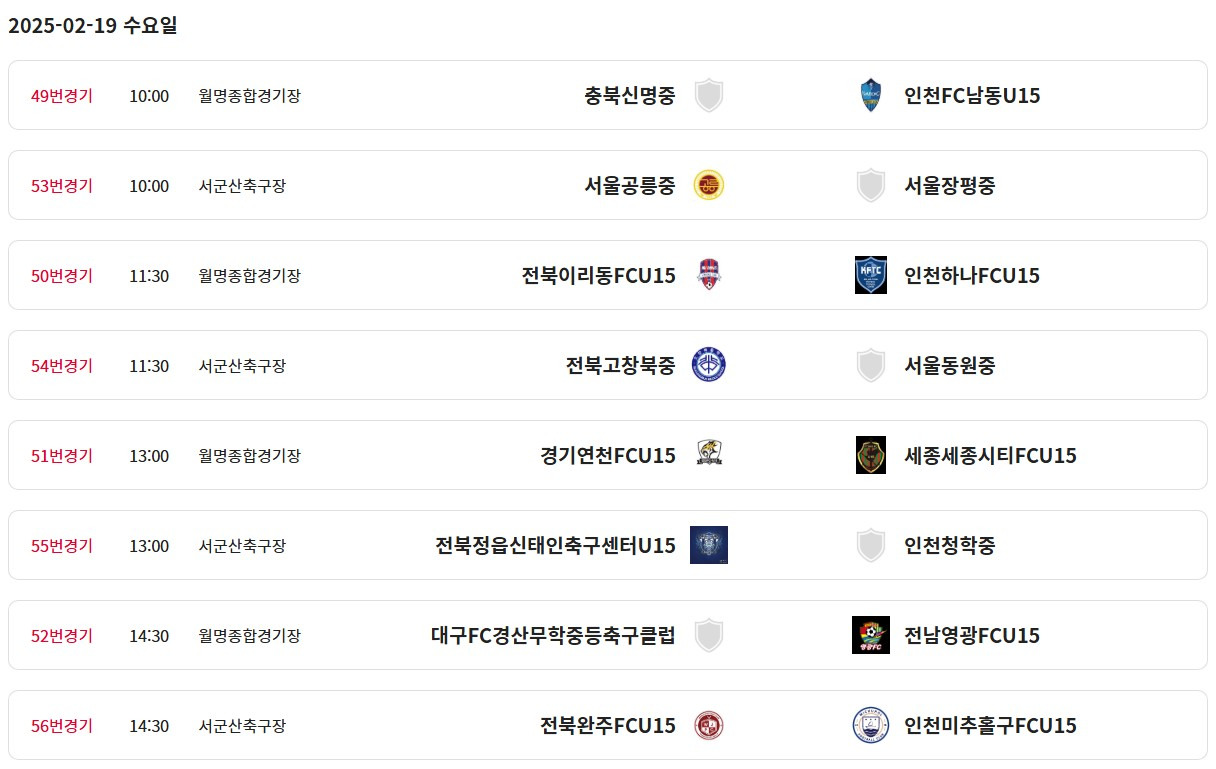Click the 전북정읍신태인축구센터U15 team logo
The image size is (1216, 769).
[x=709, y=545]
